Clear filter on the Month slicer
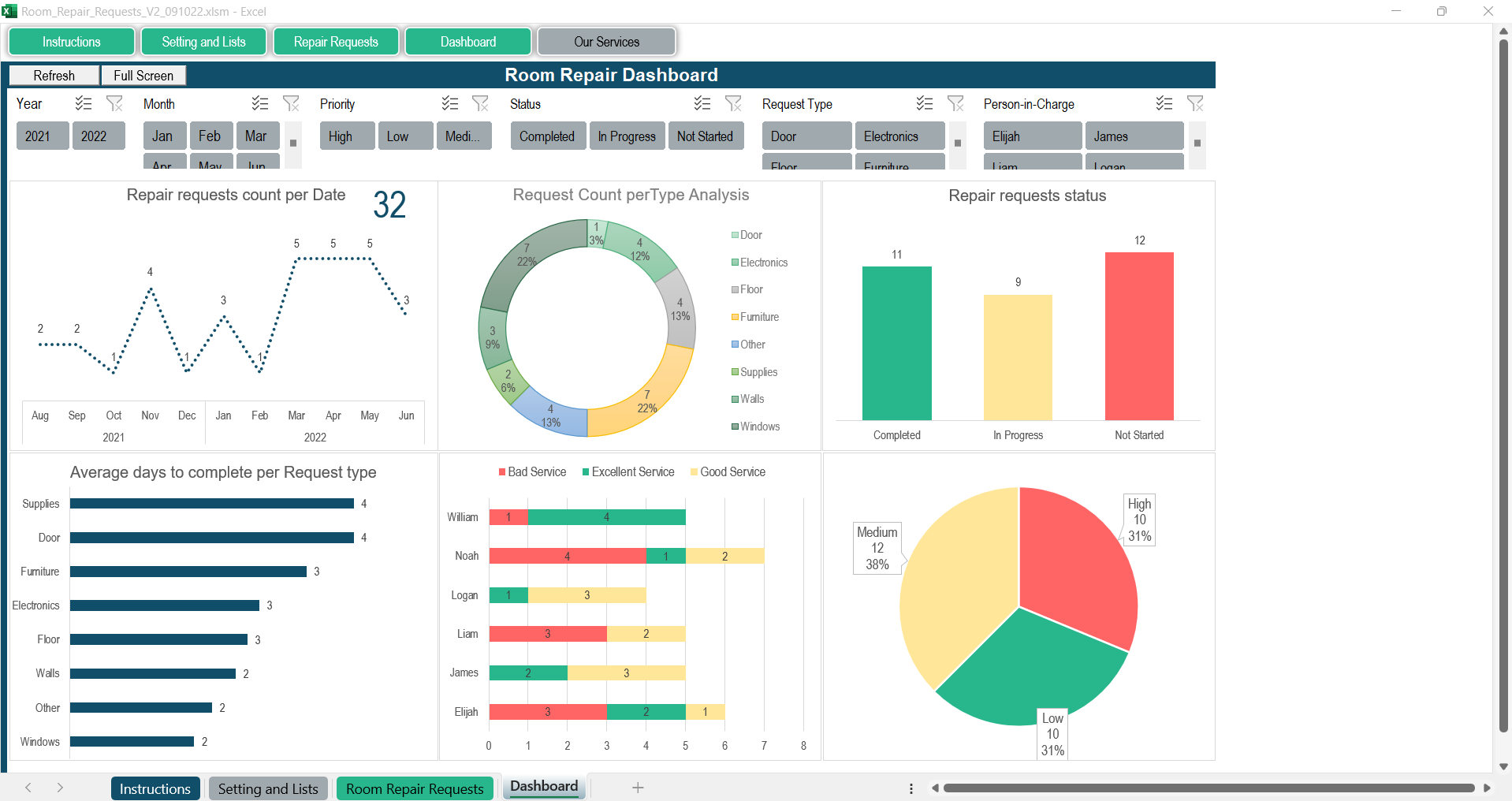The width and height of the screenshot is (1512, 801). tap(291, 103)
